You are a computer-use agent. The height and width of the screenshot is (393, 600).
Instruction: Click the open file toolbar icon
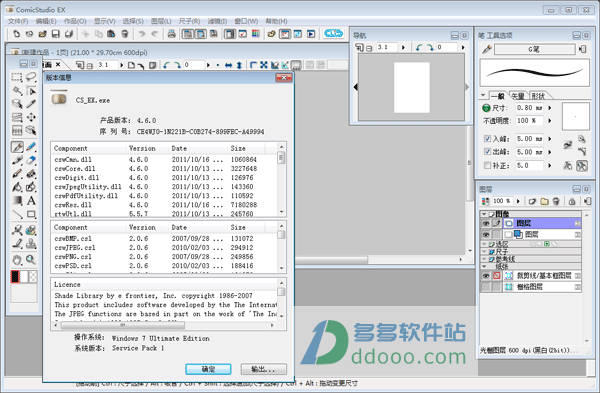pyautogui.click(x=42, y=34)
